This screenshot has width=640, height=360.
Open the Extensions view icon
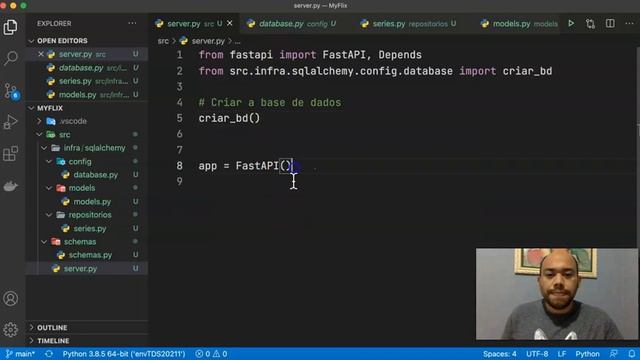click(11, 154)
